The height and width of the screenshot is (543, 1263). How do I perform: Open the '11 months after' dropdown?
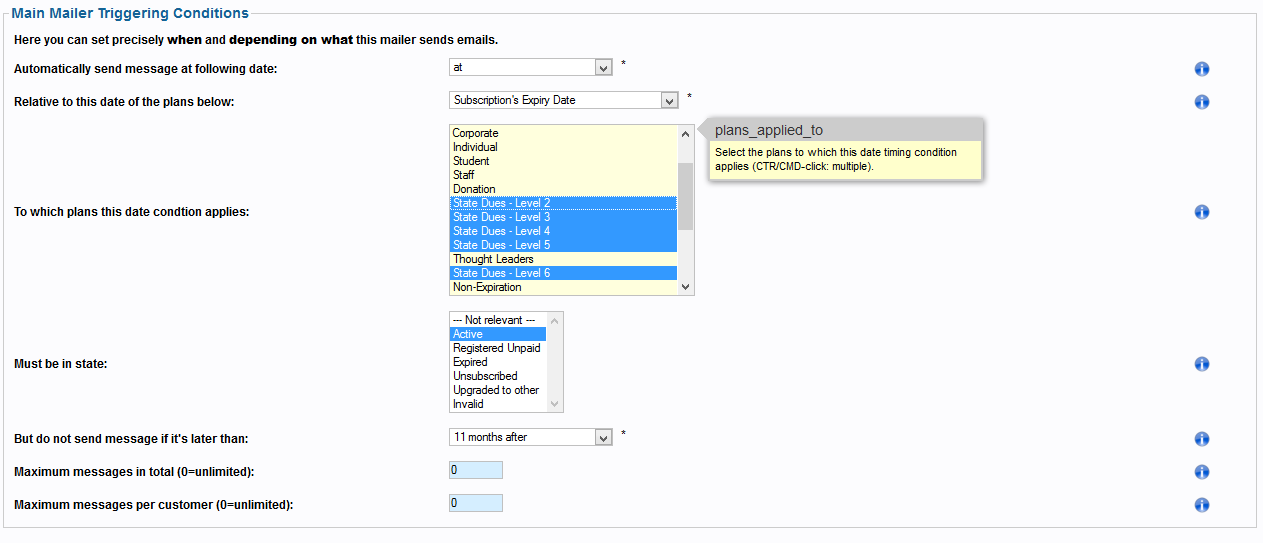point(530,437)
